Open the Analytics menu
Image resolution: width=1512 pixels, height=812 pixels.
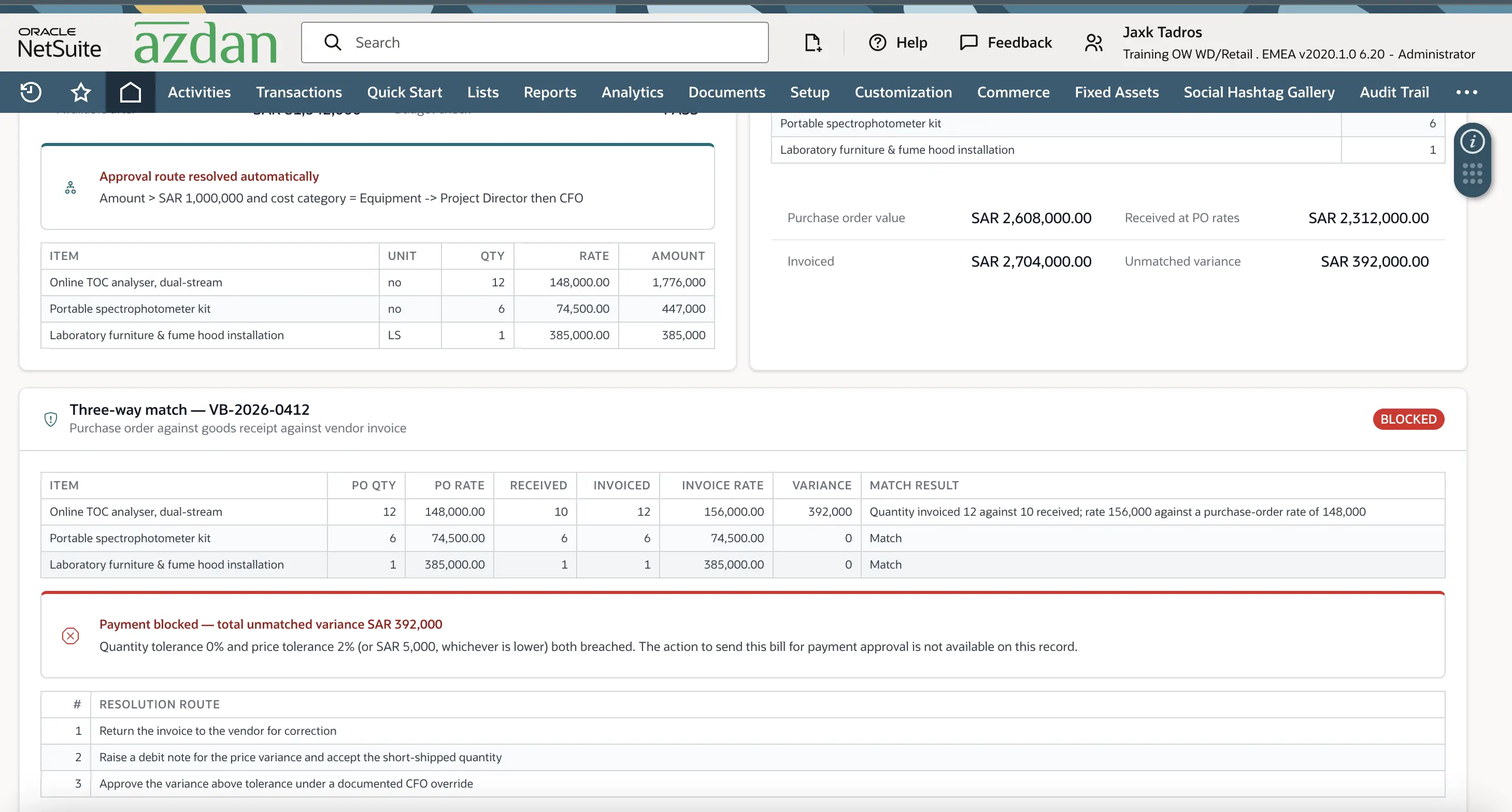coord(632,92)
